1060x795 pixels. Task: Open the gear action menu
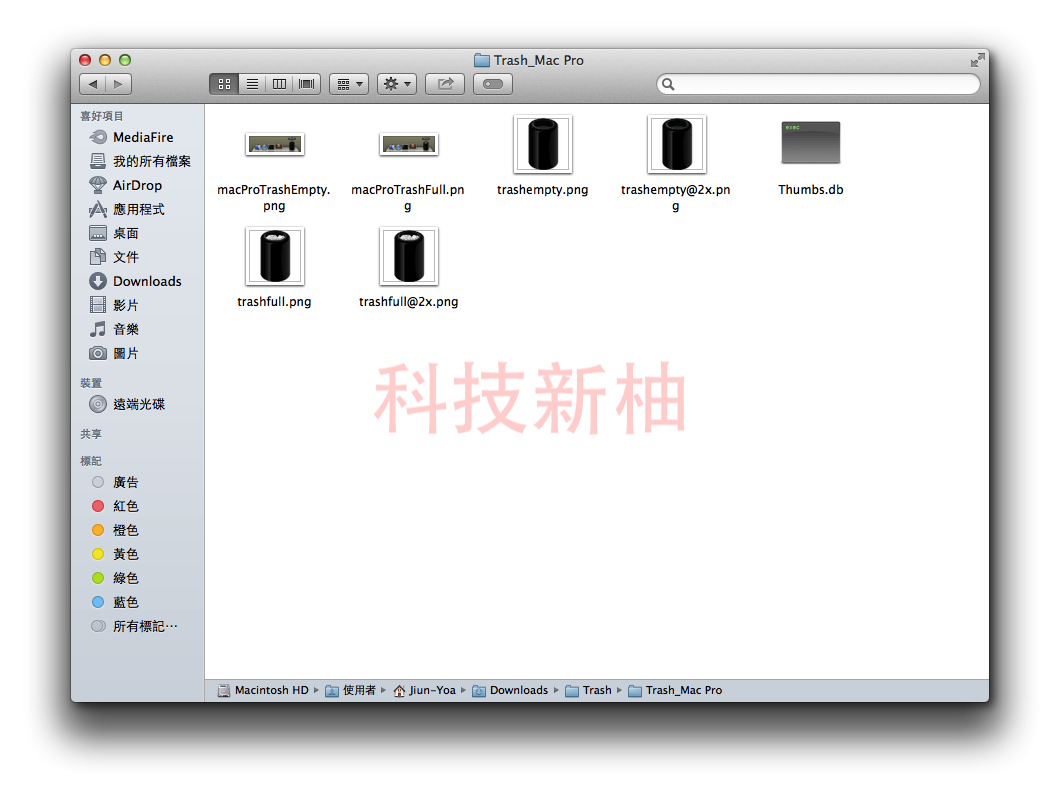pos(397,84)
